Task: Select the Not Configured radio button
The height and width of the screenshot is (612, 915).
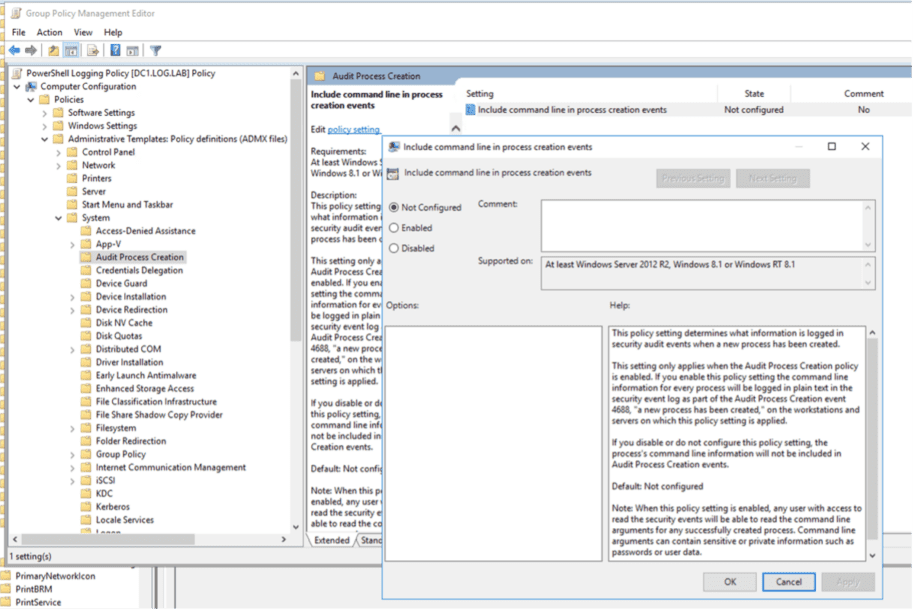Action: coord(393,207)
